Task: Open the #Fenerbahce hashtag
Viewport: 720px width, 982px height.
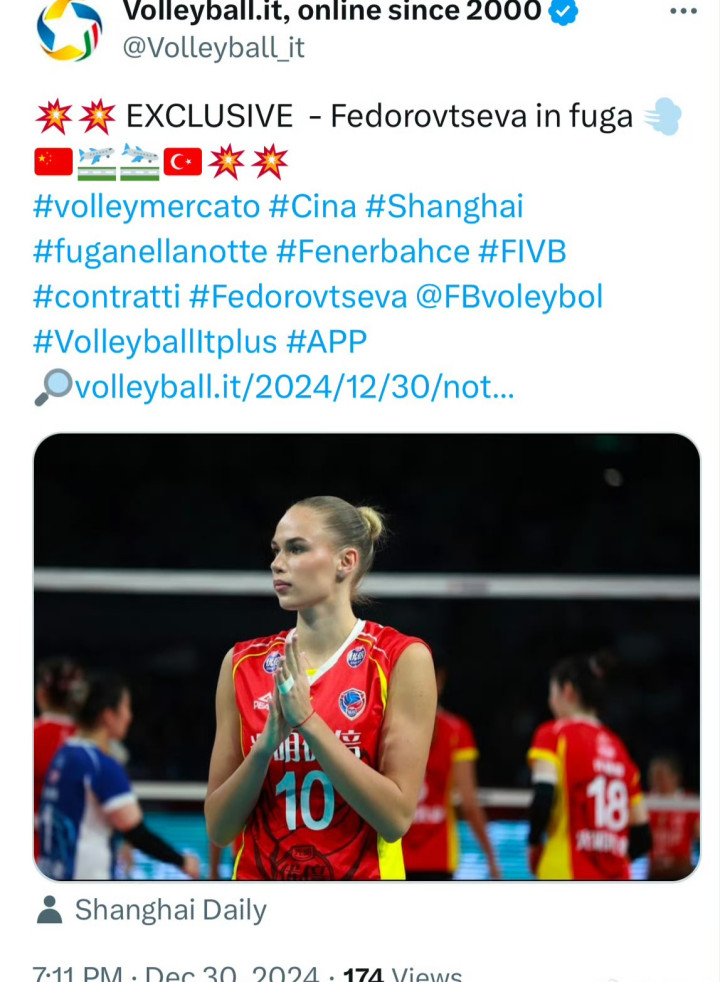Action: (x=373, y=252)
